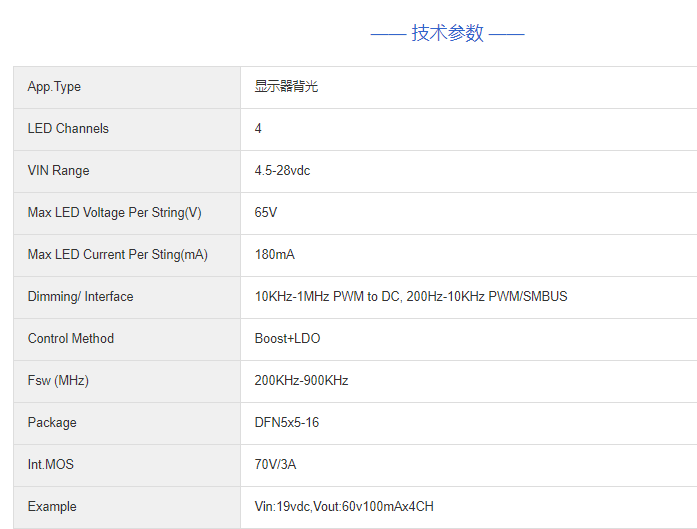The height and width of the screenshot is (529, 697).
Task: Select Max LED Current Per Sting(mA) label
Action: (x=117, y=255)
